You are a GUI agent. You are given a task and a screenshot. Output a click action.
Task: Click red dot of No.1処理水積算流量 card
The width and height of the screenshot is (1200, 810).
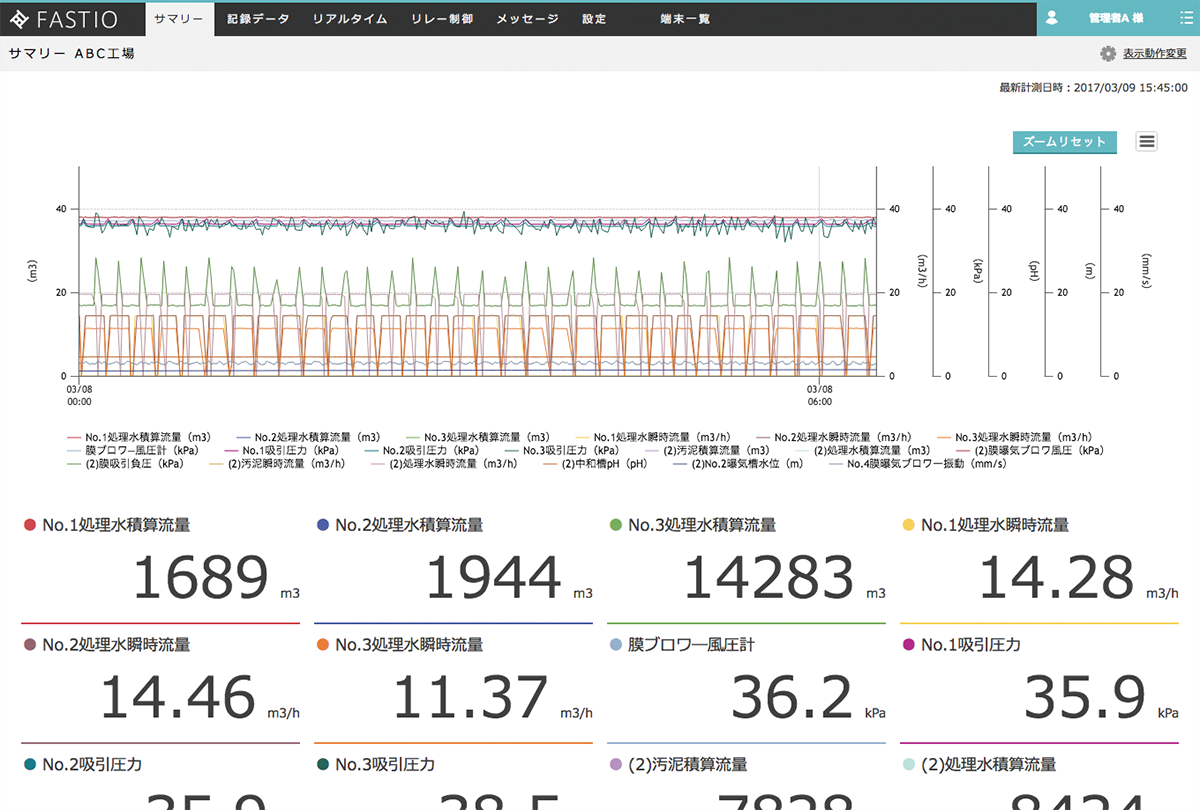point(29,525)
